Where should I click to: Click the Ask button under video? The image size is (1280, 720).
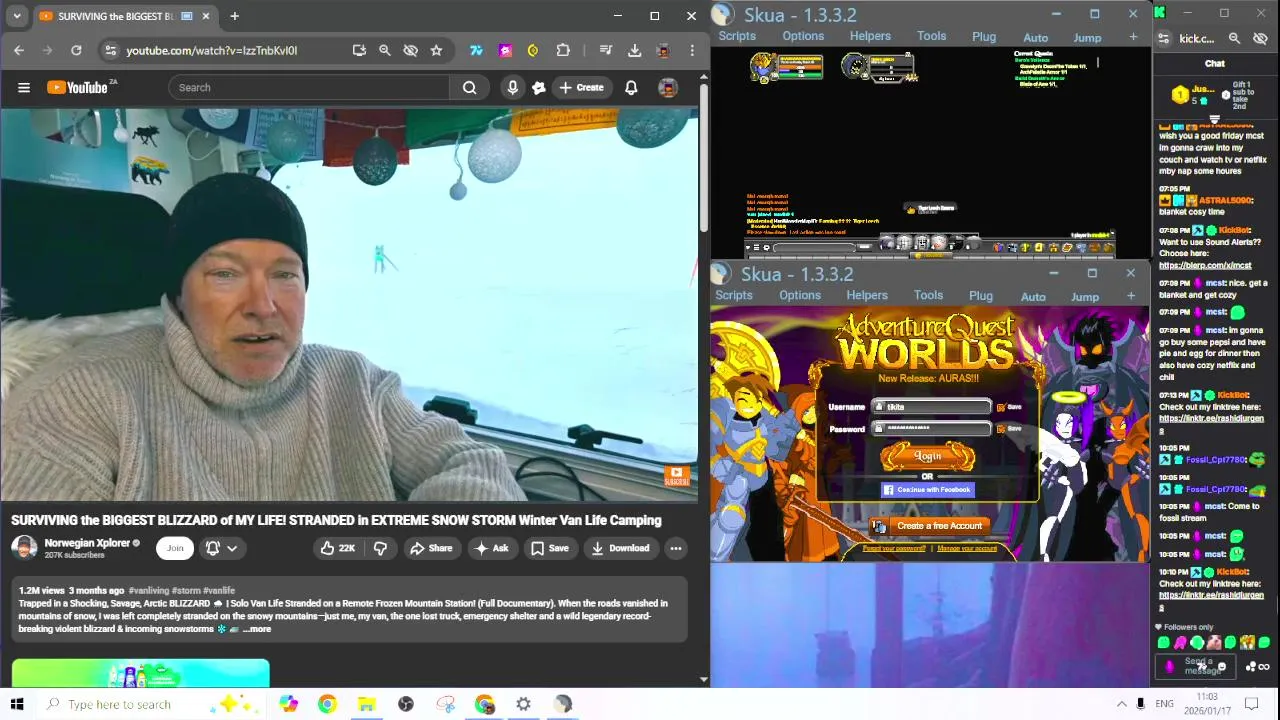[x=491, y=548]
